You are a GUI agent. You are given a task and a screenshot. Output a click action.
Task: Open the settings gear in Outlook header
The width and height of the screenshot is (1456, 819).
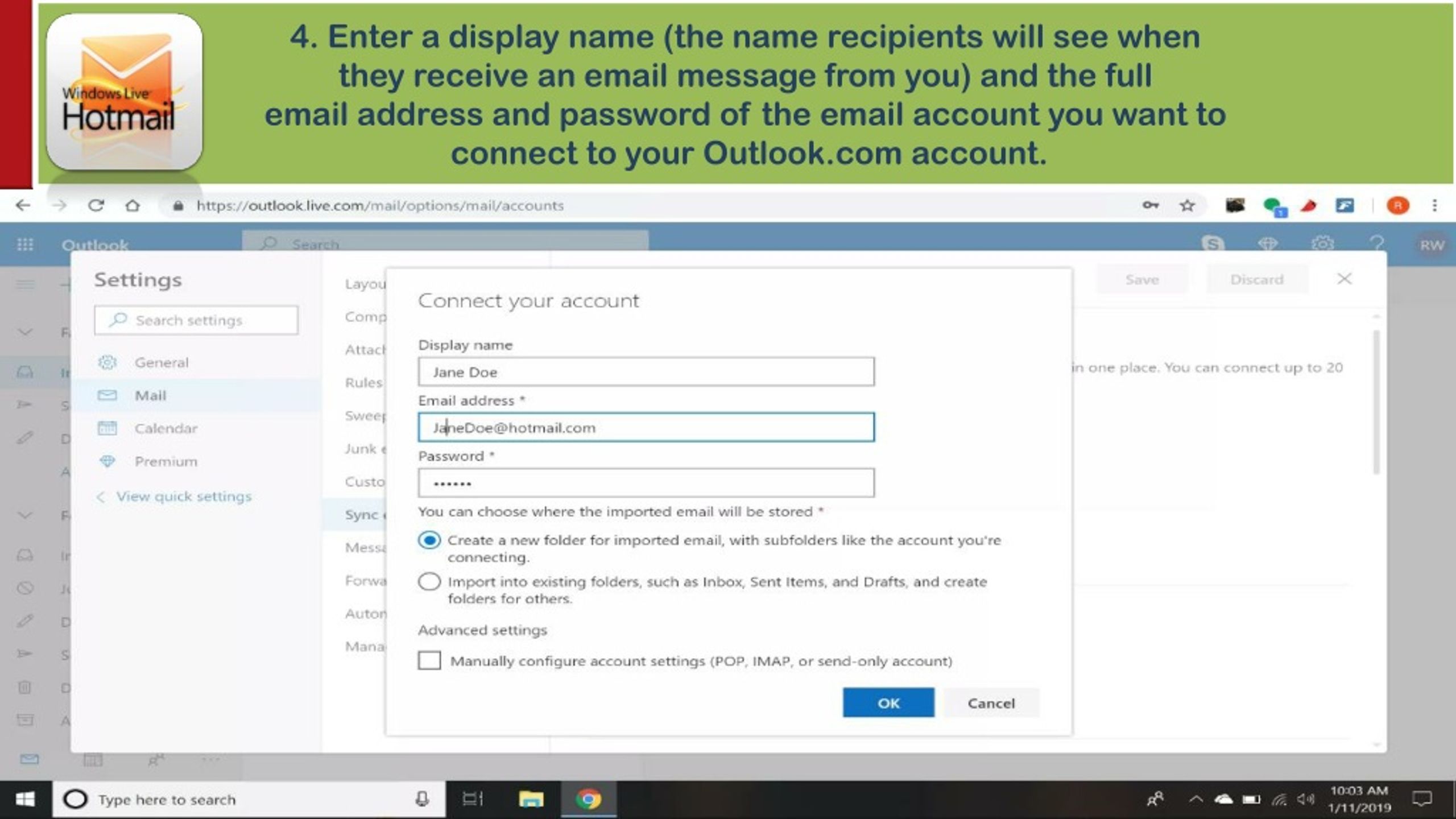coord(1322,245)
